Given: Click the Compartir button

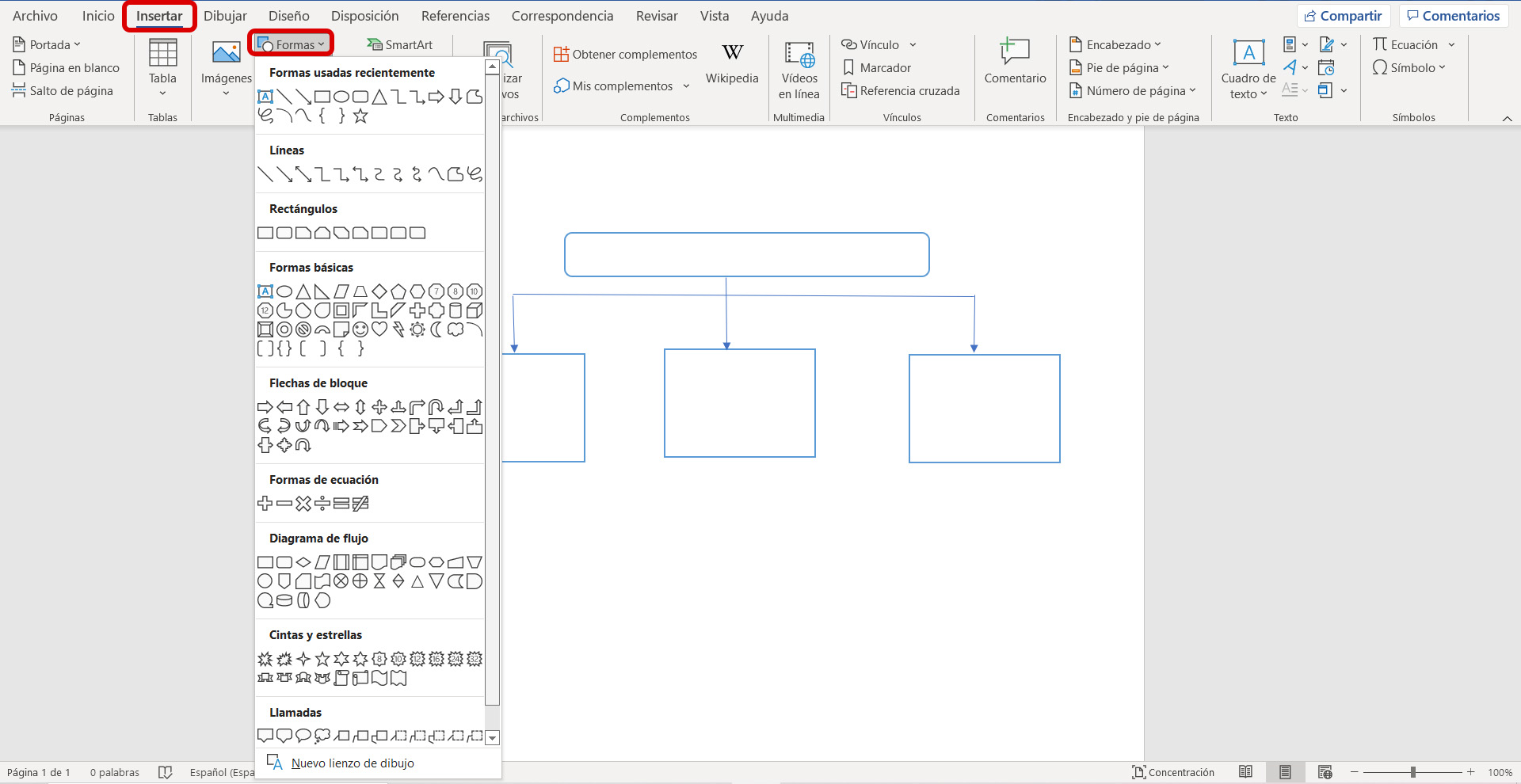Looking at the screenshot, I should [1343, 16].
